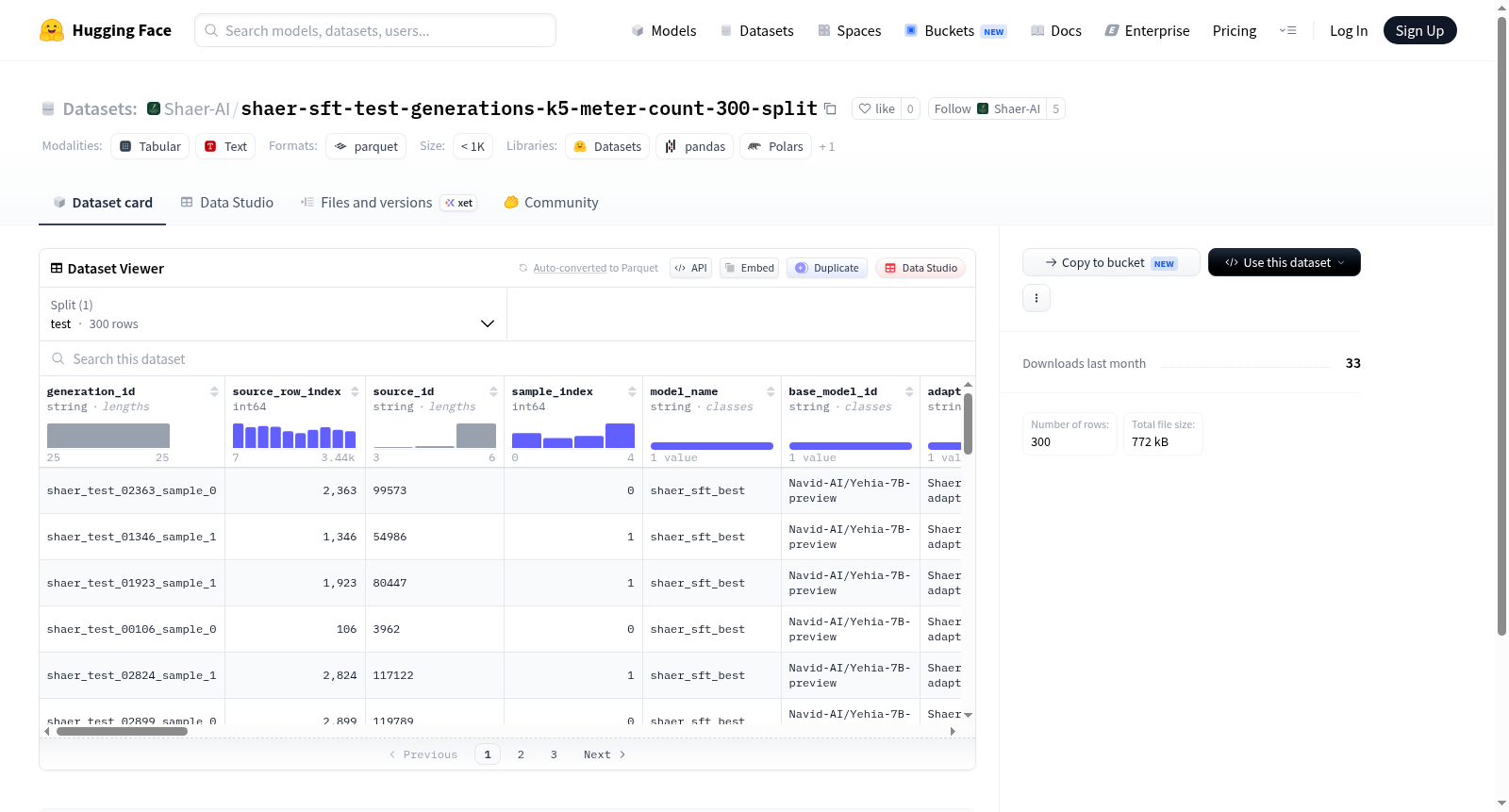This screenshot has height=812, width=1509.
Task: Click Log In
Action: pos(1349,30)
